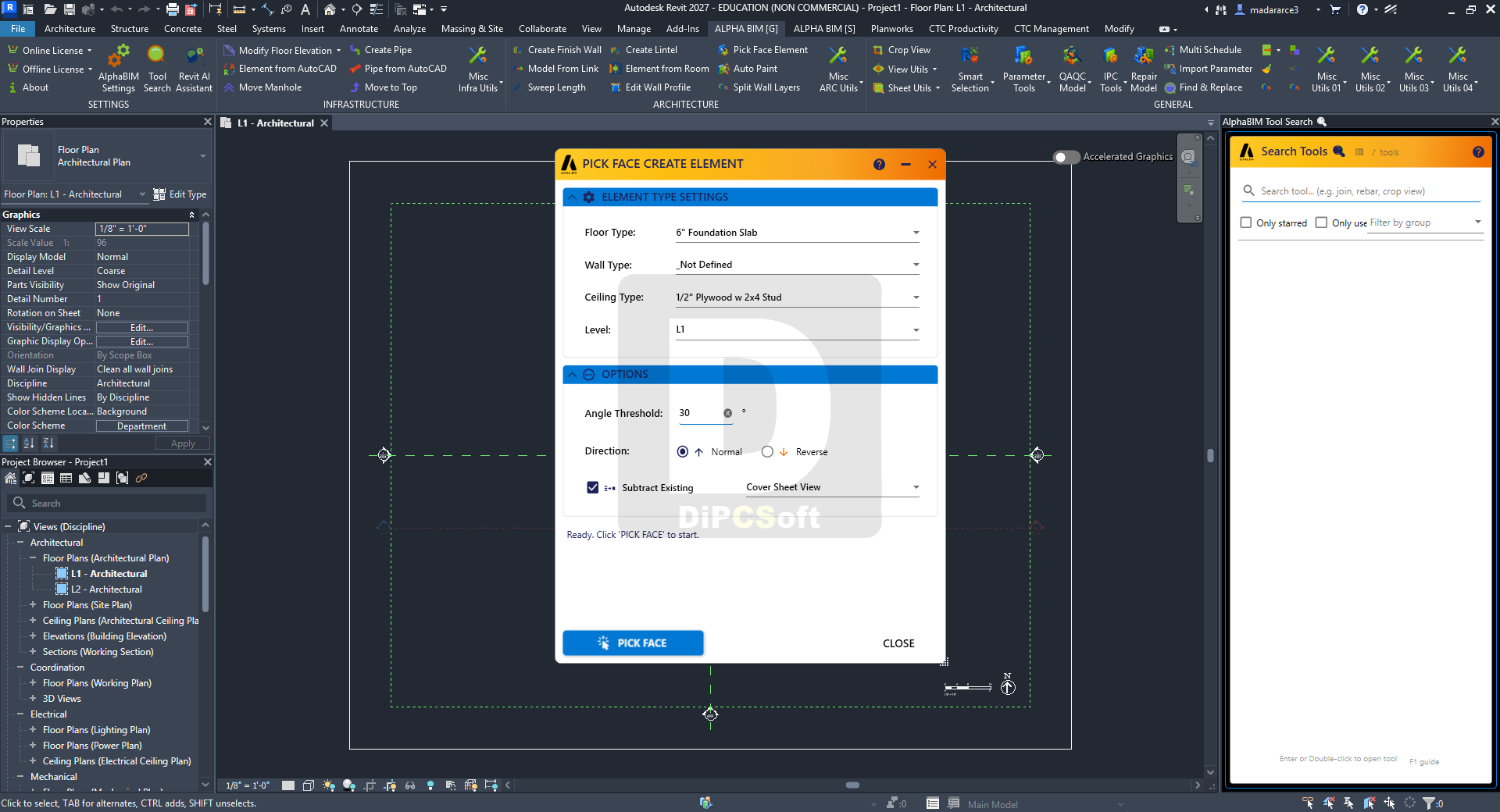This screenshot has height=812, width=1500.
Task: Open the Collaborate ribbon tab
Action: click(542, 29)
